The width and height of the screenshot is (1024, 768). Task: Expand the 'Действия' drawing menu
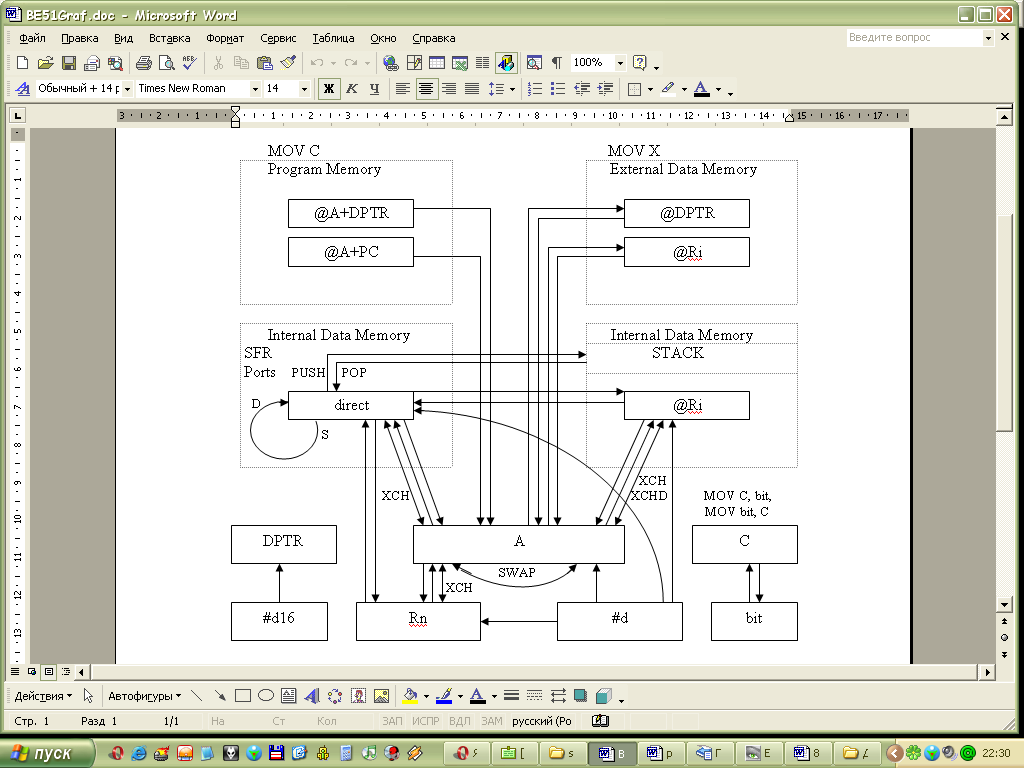[x=43, y=696]
